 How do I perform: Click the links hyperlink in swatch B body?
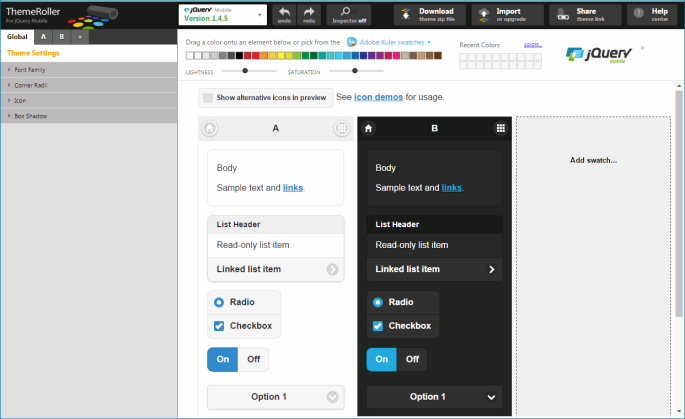click(451, 188)
